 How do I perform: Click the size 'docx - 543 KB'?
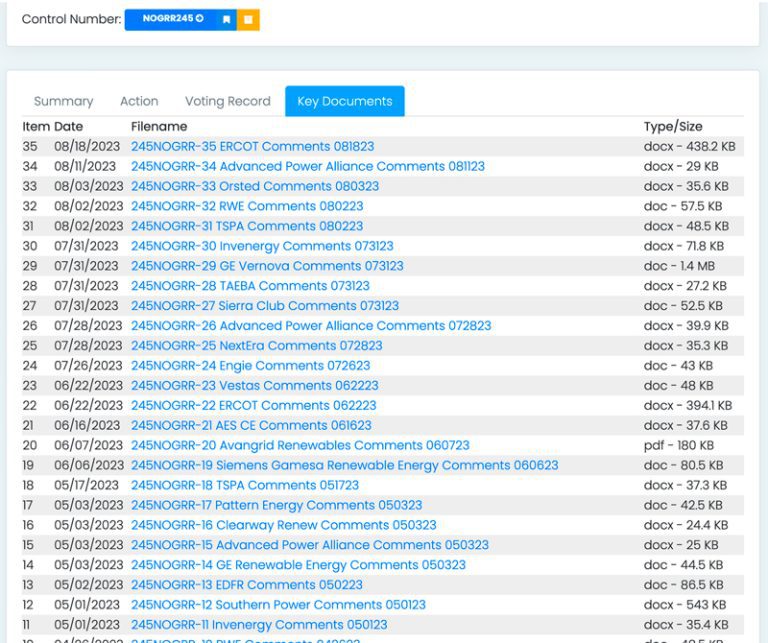coord(685,605)
